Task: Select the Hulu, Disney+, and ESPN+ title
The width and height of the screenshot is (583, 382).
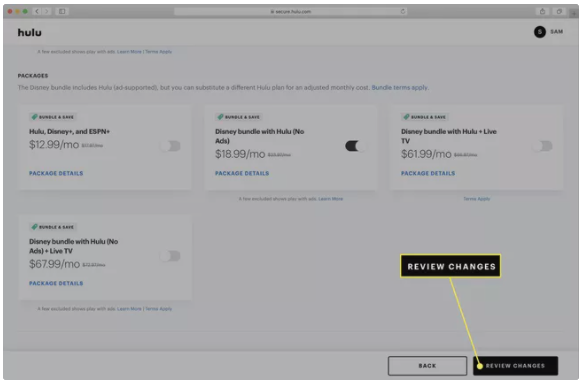Action: tap(70, 132)
